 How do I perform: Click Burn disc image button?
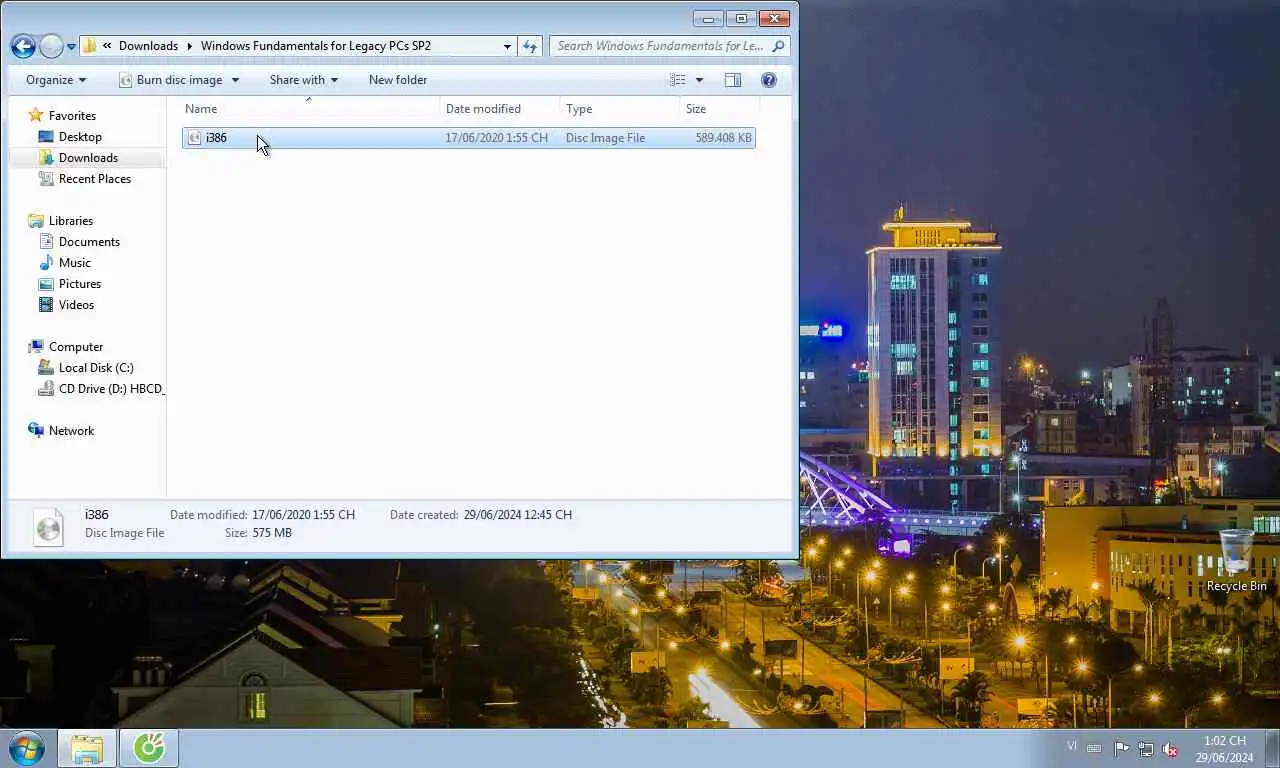pos(170,80)
